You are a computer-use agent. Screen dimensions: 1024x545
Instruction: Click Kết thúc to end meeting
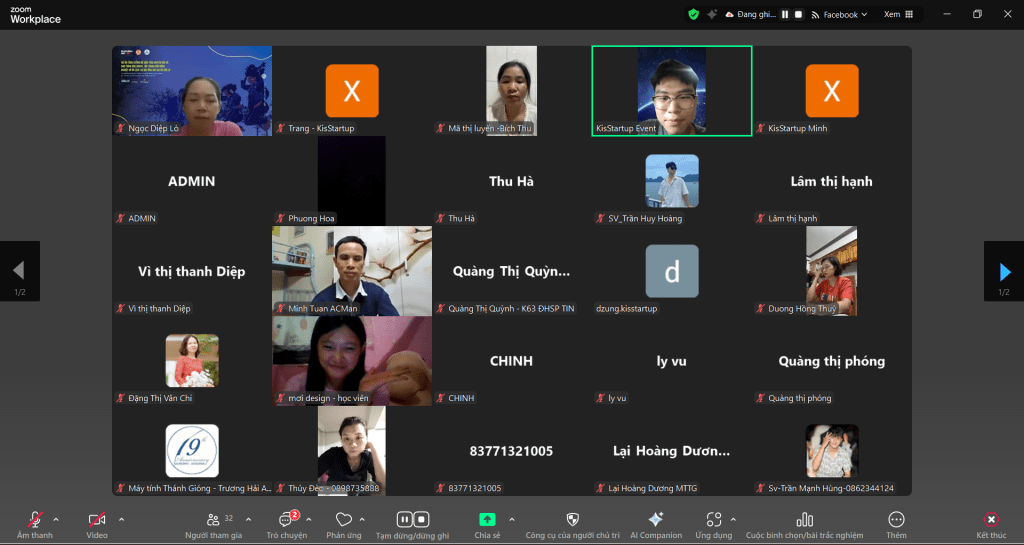(x=990, y=520)
